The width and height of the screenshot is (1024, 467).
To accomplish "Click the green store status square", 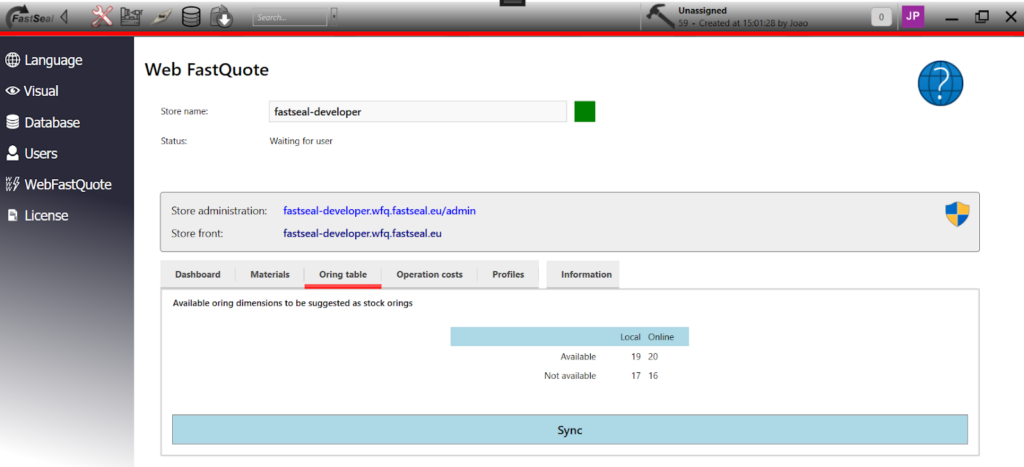I will pos(585,111).
